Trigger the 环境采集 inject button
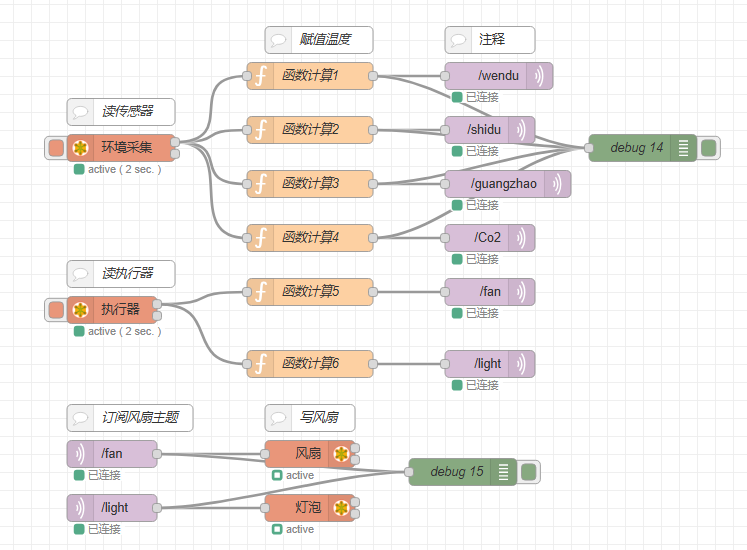747x550 pixels. point(56,148)
